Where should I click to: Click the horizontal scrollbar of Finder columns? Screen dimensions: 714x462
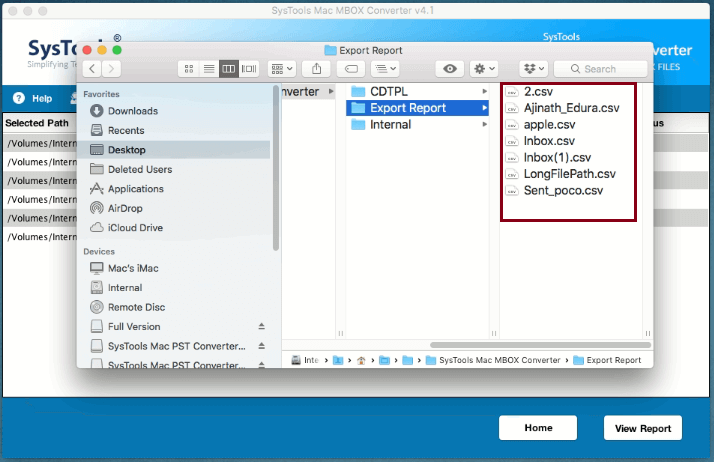pyautogui.click(x=540, y=345)
